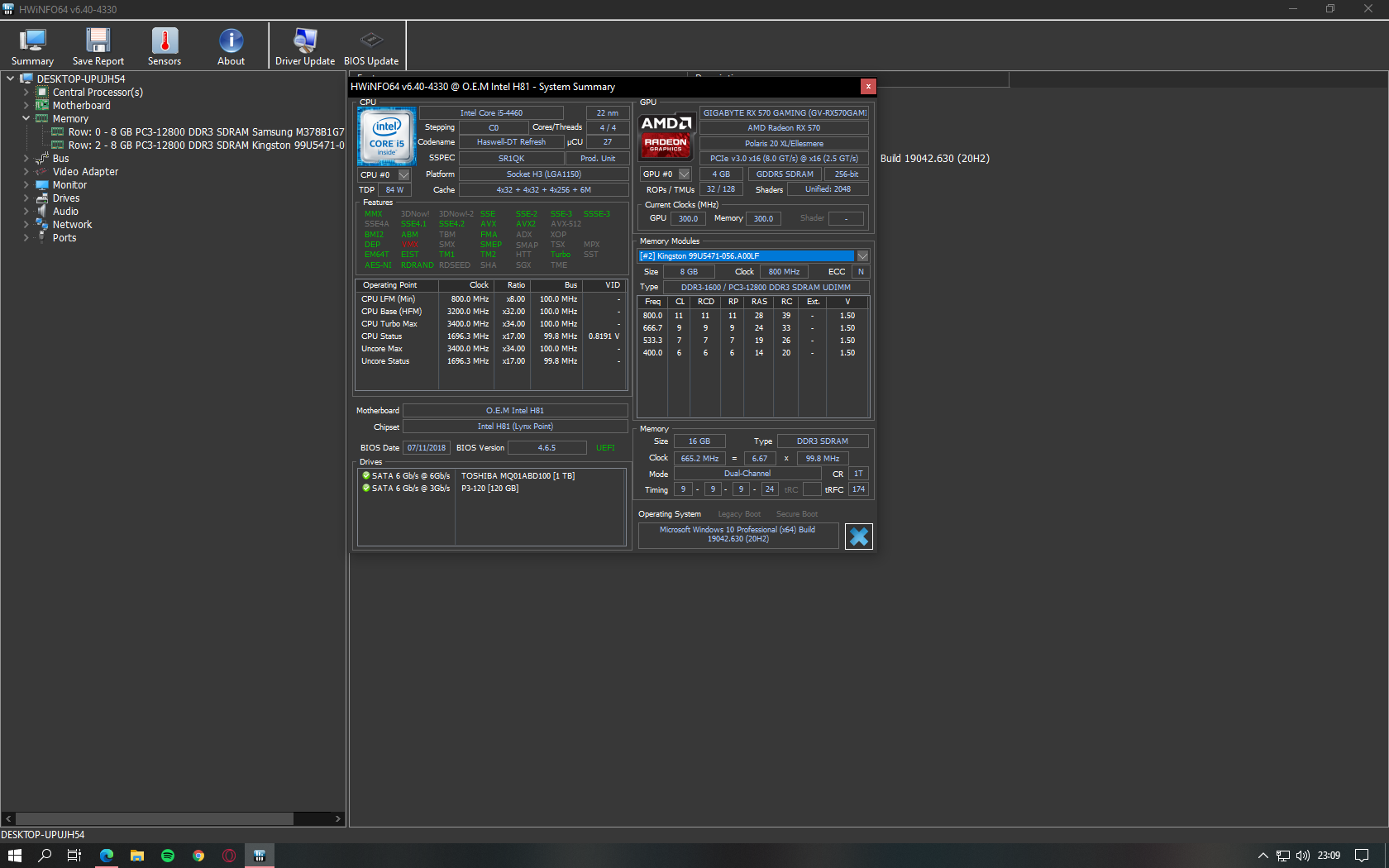This screenshot has height=868, width=1389.
Task: Click the BIOS Version 4.6.5 field
Action: 547,448
